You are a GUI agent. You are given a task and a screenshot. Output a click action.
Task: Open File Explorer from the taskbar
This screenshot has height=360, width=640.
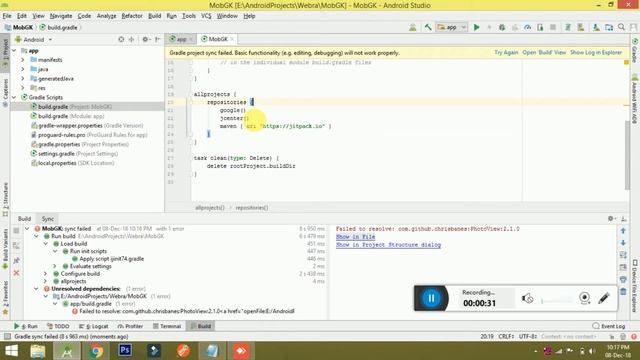[x=38, y=351]
